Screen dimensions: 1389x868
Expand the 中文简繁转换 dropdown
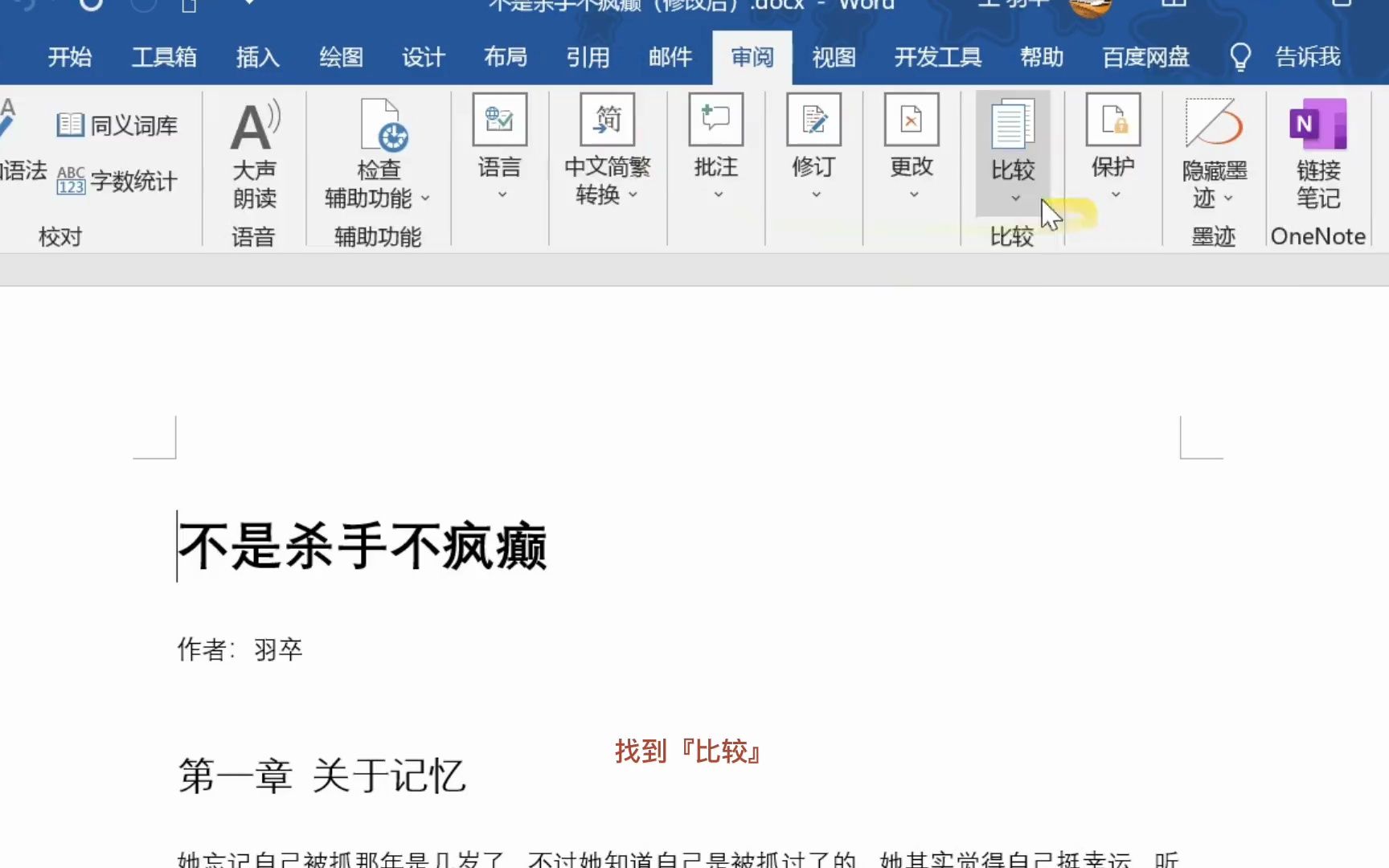633,194
